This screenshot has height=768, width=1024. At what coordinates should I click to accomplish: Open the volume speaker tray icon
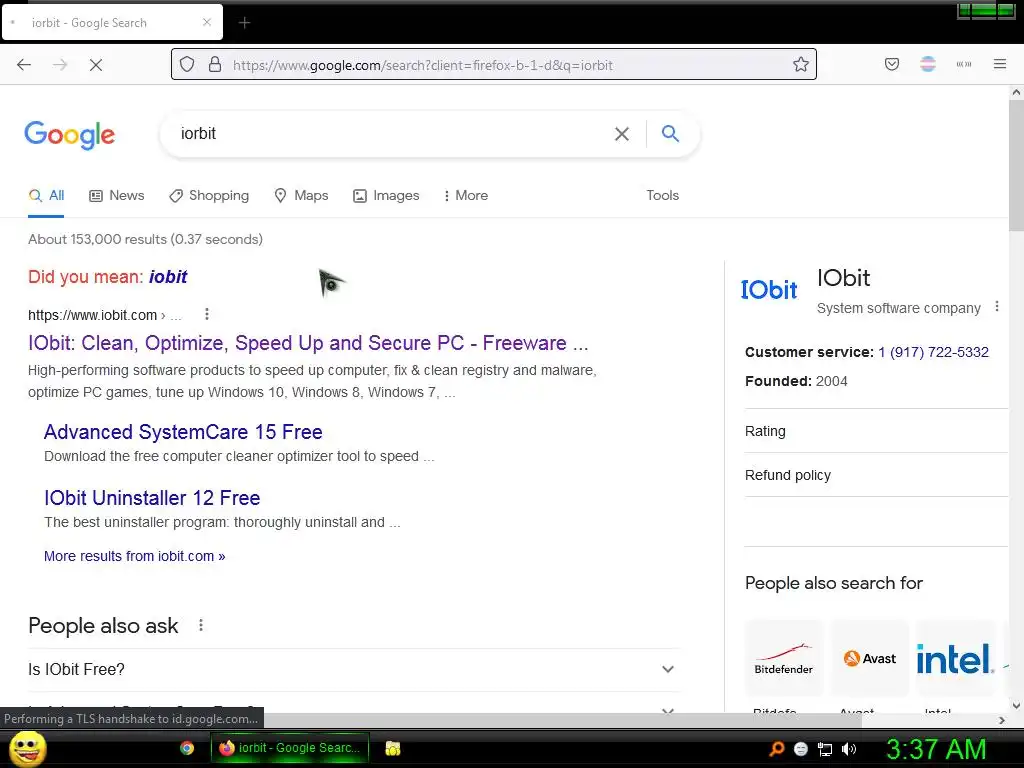click(x=849, y=749)
